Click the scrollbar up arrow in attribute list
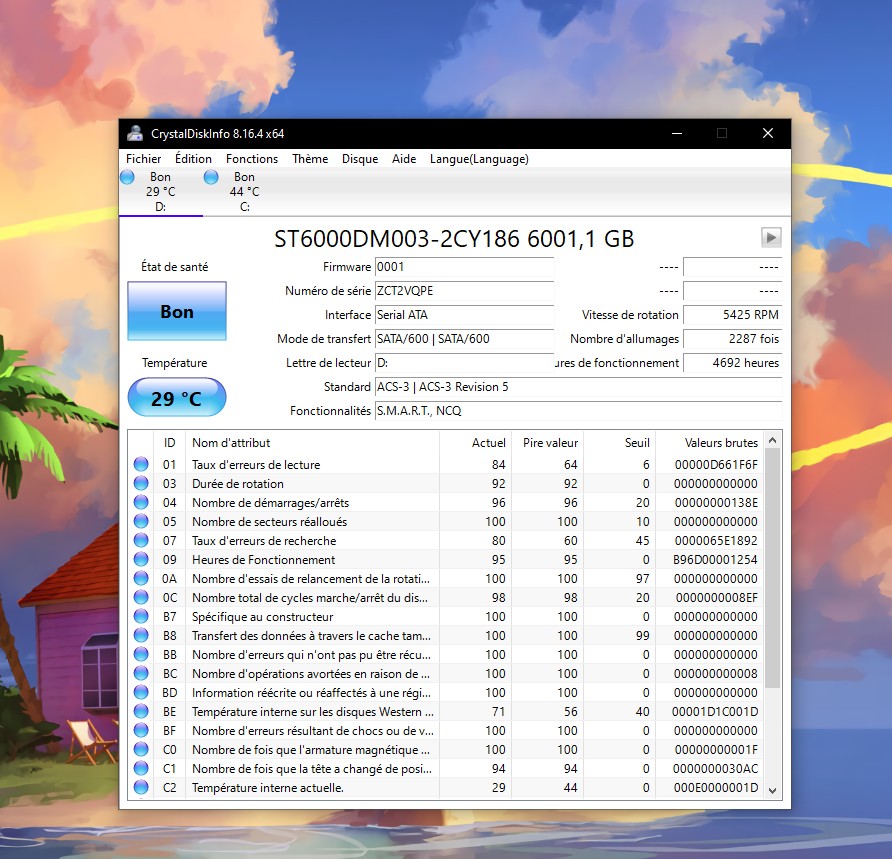The image size is (892, 859). (x=772, y=440)
